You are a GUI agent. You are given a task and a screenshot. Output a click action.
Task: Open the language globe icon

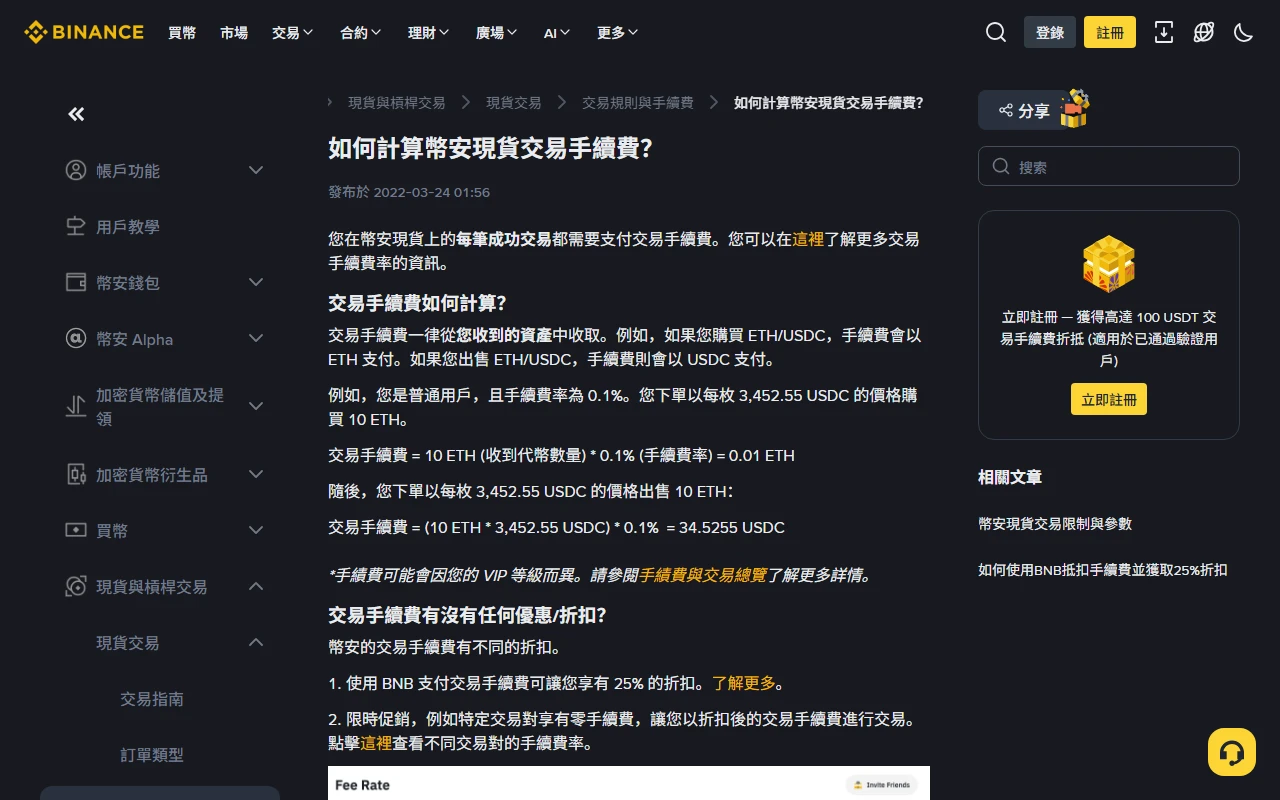click(1204, 32)
